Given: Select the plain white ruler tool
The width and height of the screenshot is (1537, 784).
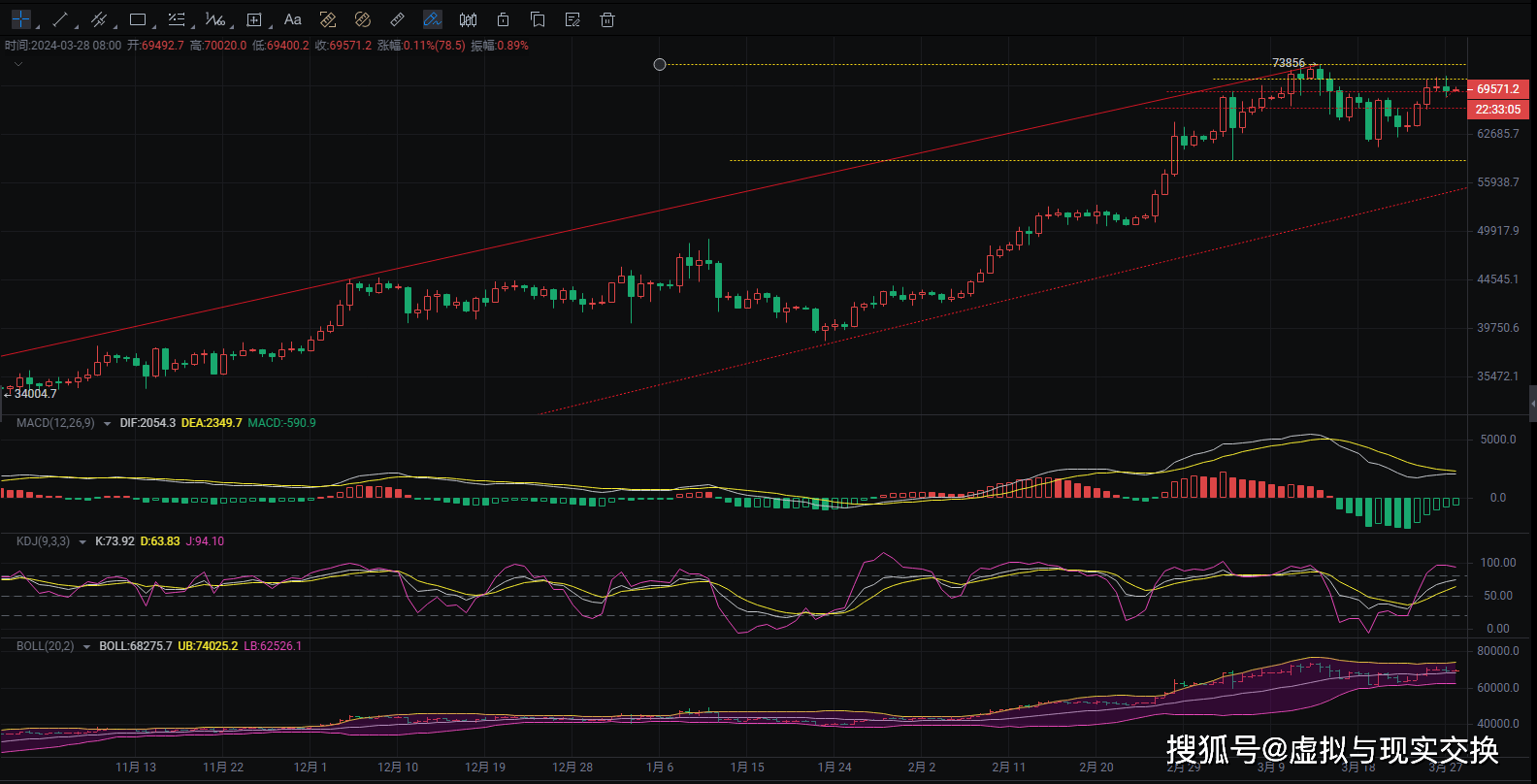Looking at the screenshot, I should pyautogui.click(x=398, y=19).
